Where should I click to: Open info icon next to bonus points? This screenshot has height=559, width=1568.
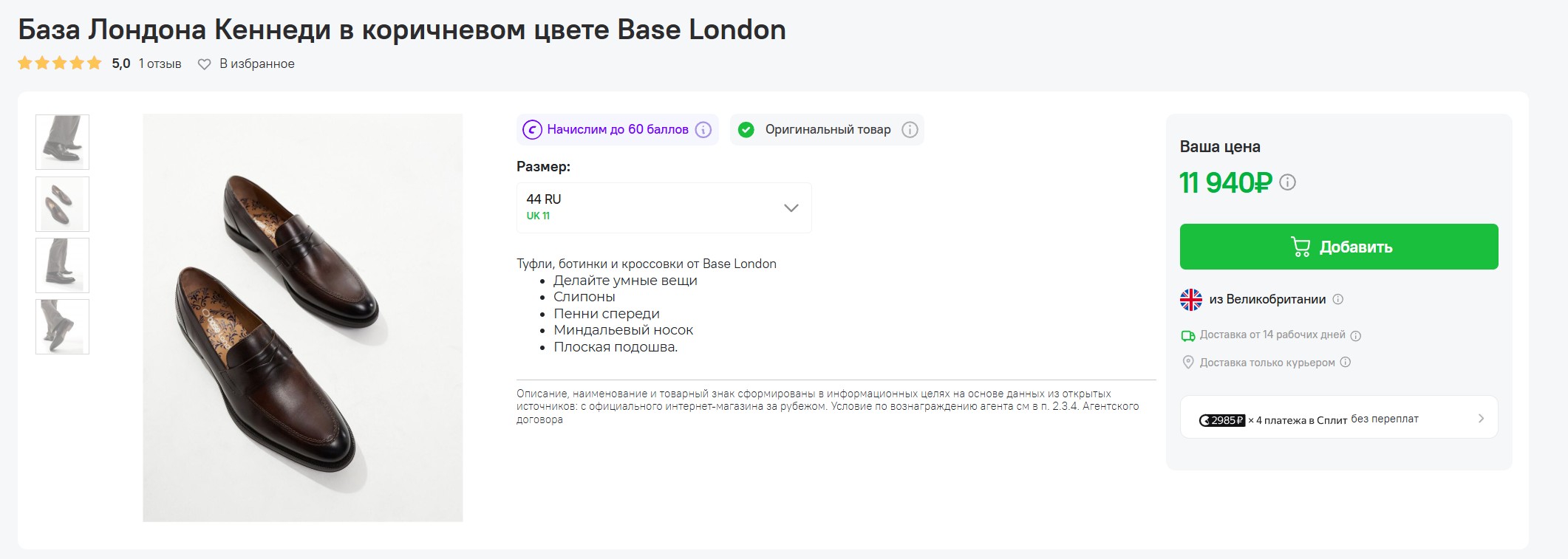[x=703, y=130]
